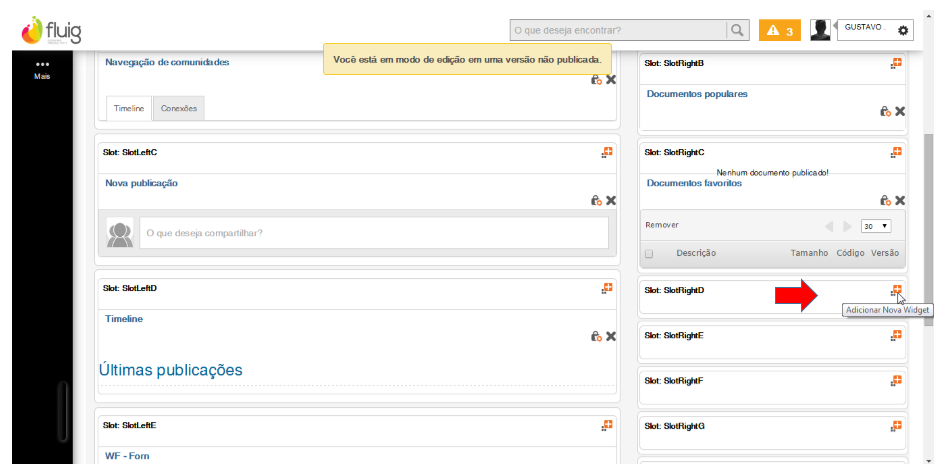Switch to the Conexões tab
The width and height of the screenshot is (945, 476).
tap(179, 108)
